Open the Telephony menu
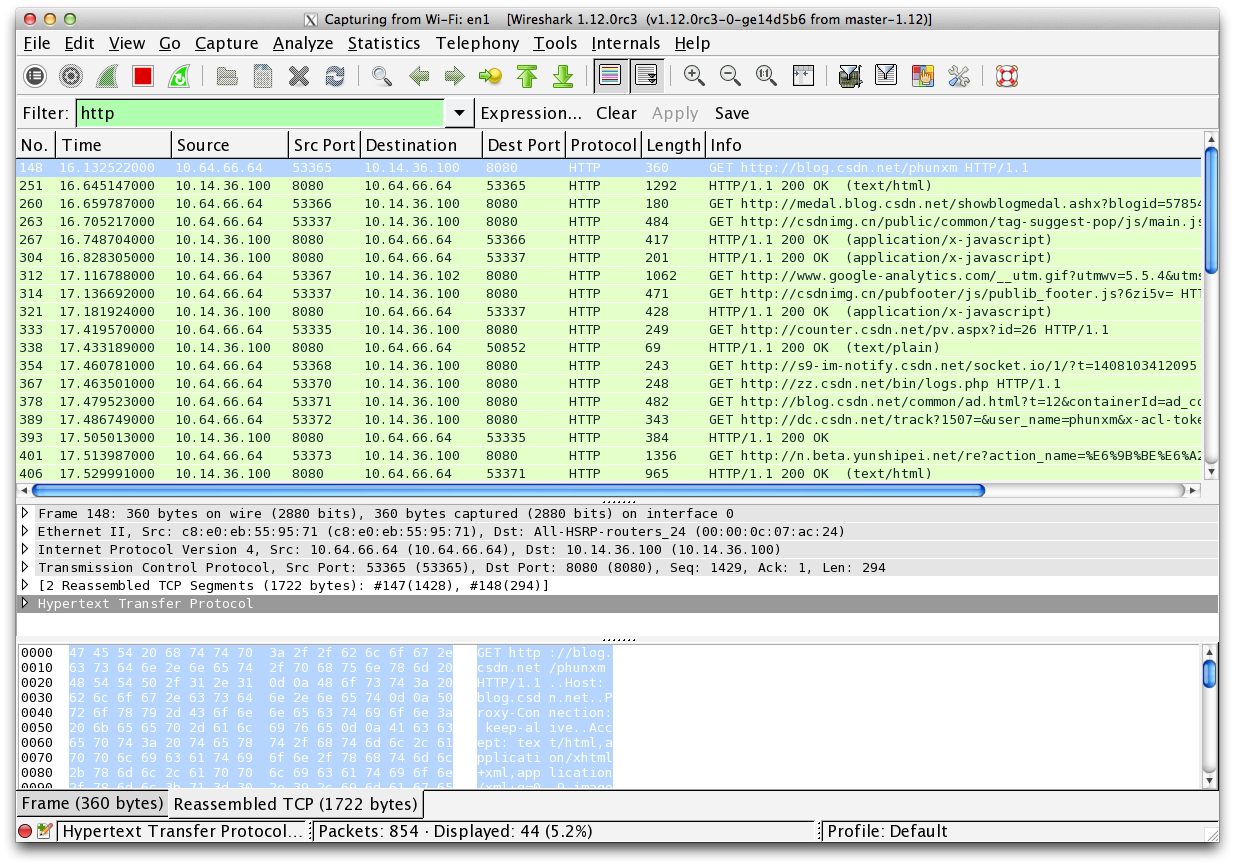 pos(478,43)
